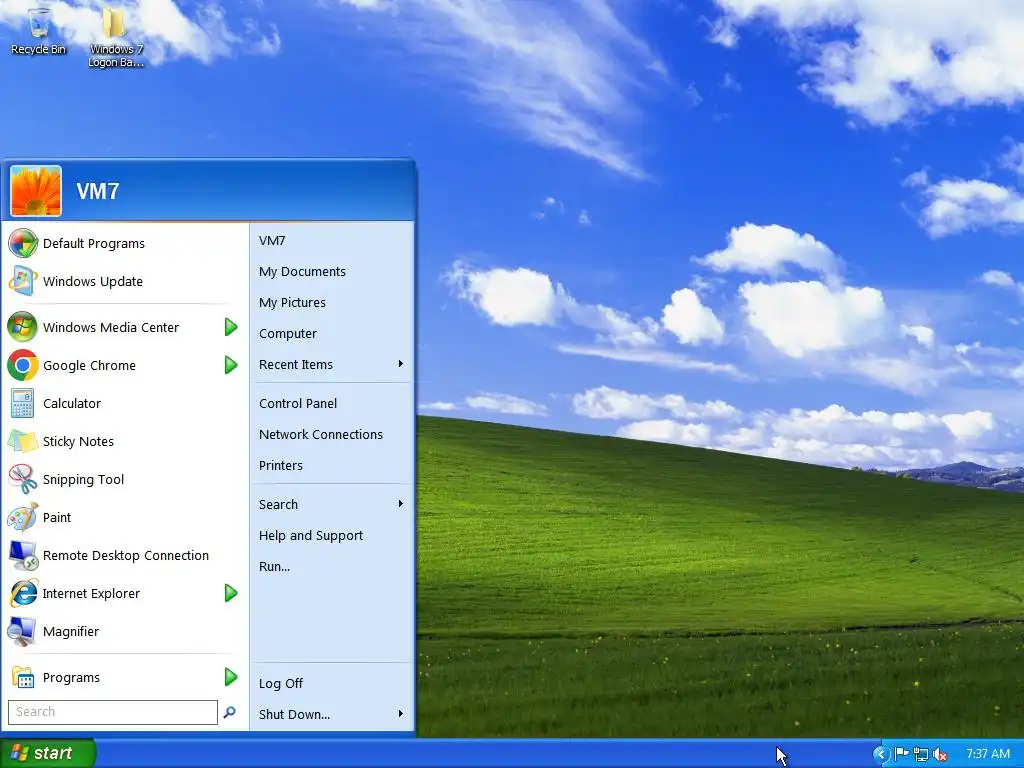Open Shut Down options arrow
This screenshot has width=1024, height=768.
[400, 714]
